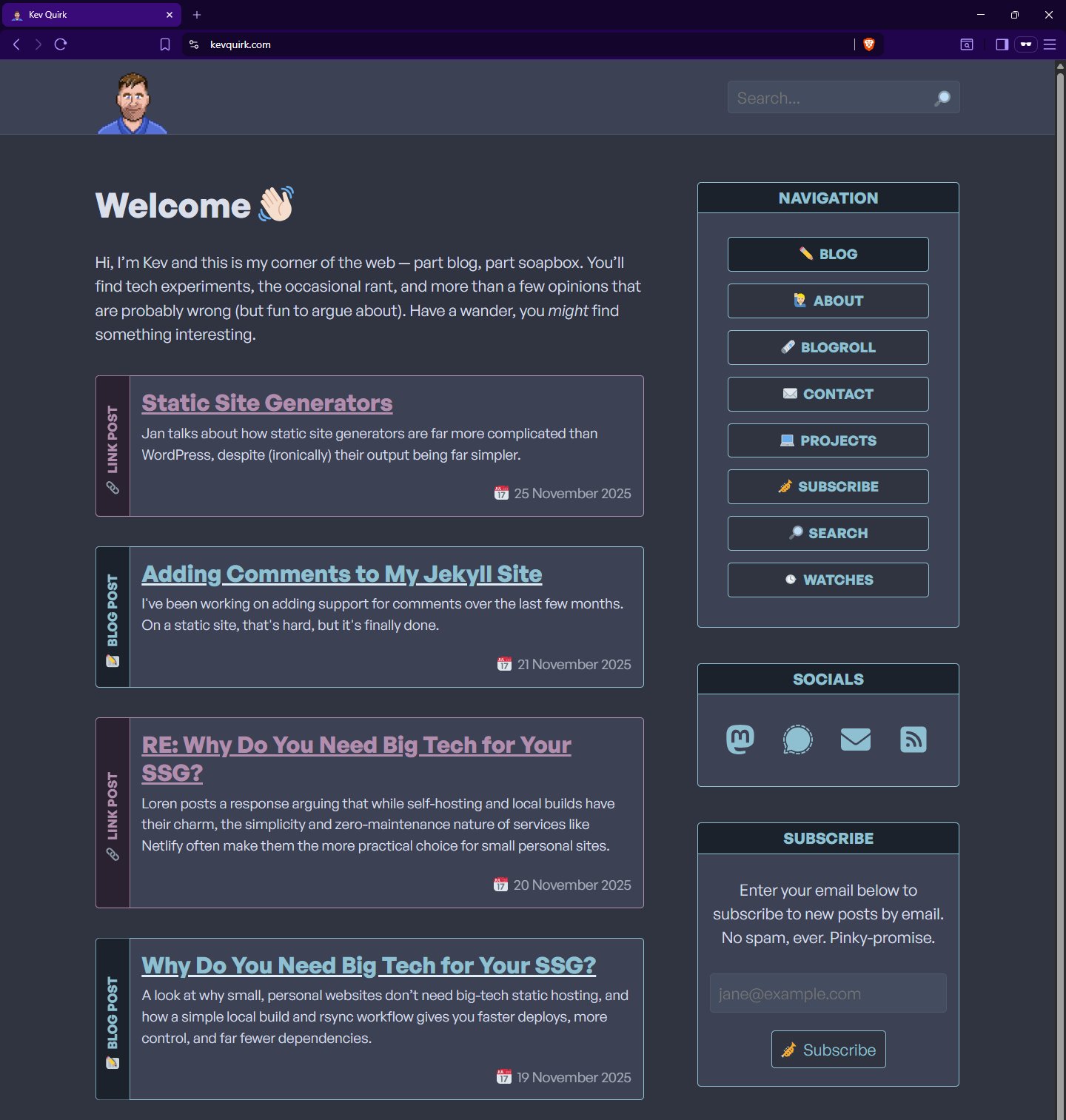Close the Kev Quirk tab
Viewport: 1066px width, 1120px height.
click(x=170, y=15)
